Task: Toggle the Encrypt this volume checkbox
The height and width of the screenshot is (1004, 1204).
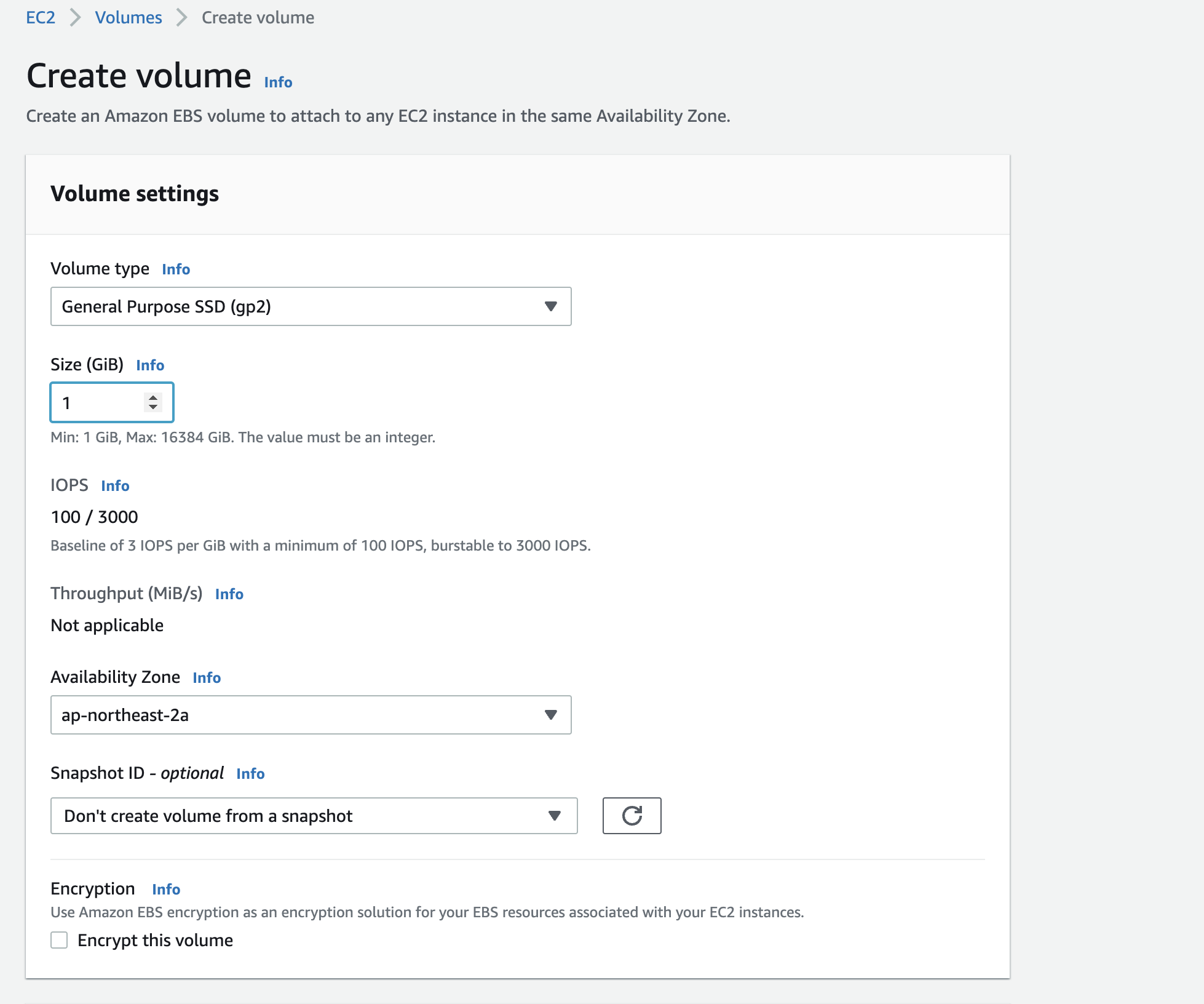Action: pyautogui.click(x=59, y=940)
